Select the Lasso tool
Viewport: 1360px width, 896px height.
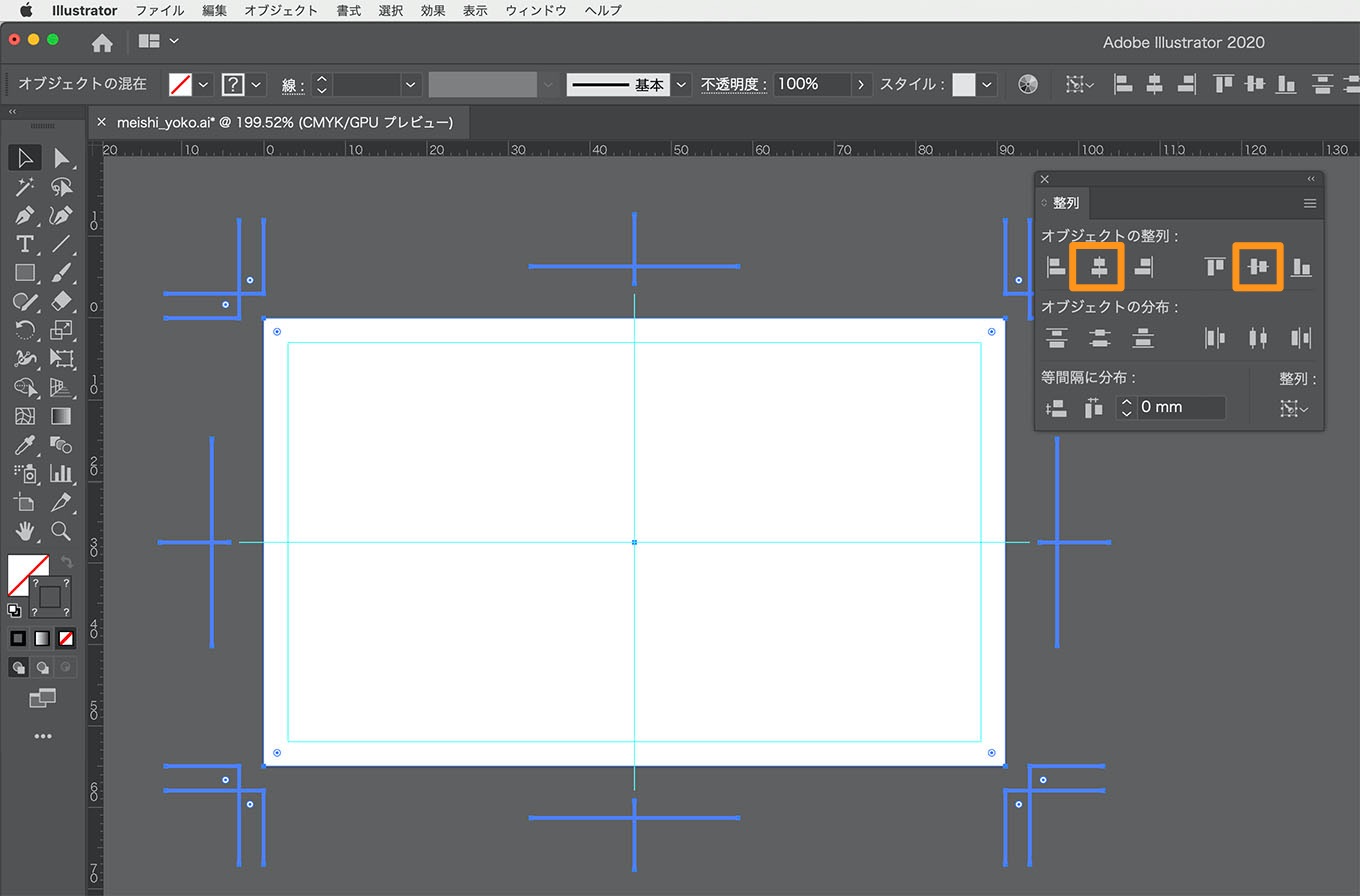pyautogui.click(x=62, y=187)
